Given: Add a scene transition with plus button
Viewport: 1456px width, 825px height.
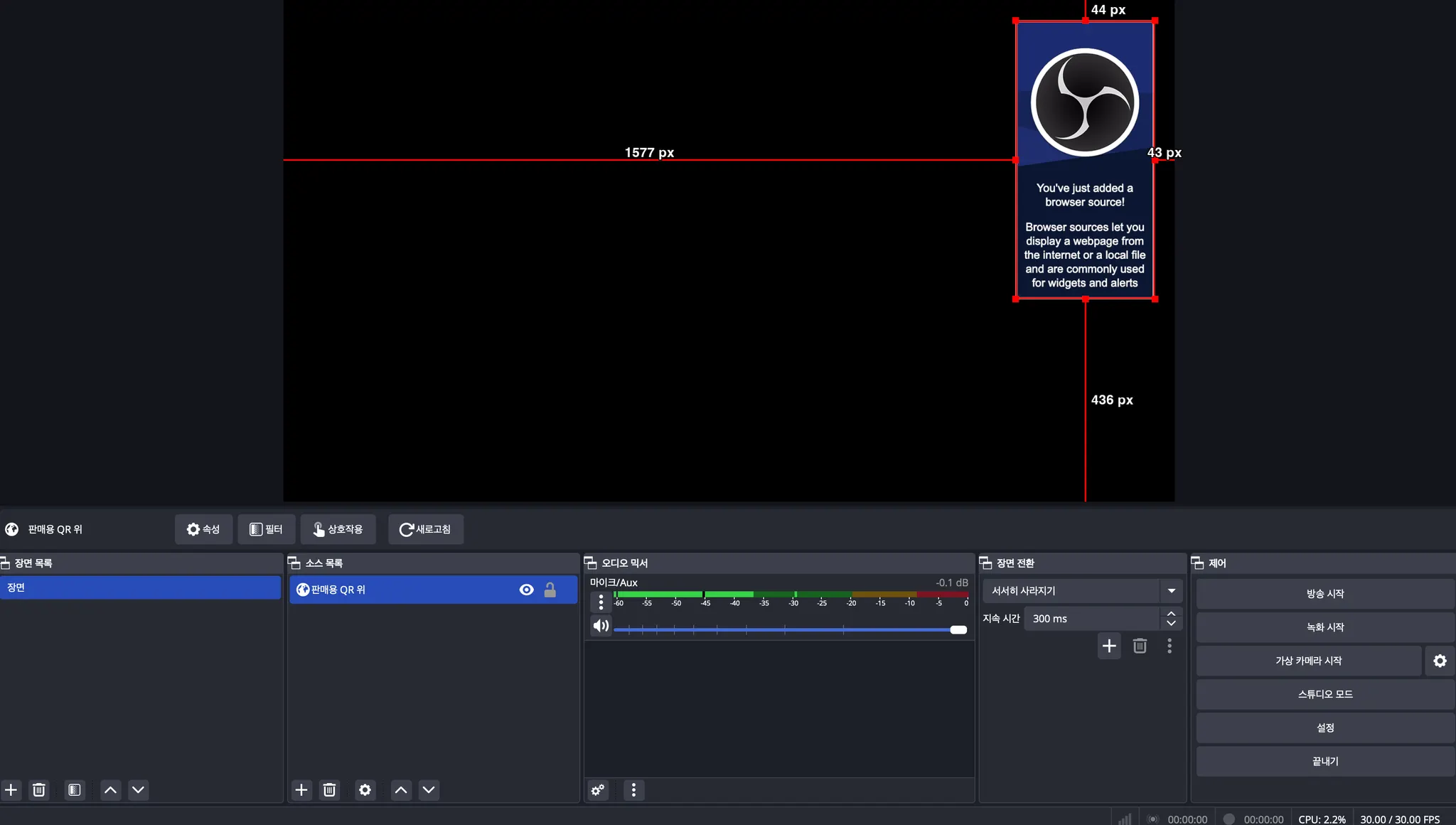Looking at the screenshot, I should [x=1109, y=646].
